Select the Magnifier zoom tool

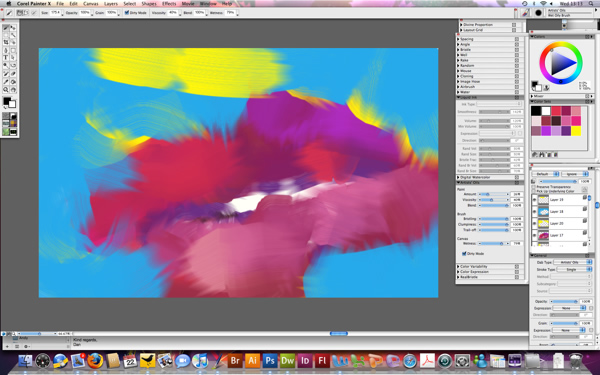(x=6, y=90)
